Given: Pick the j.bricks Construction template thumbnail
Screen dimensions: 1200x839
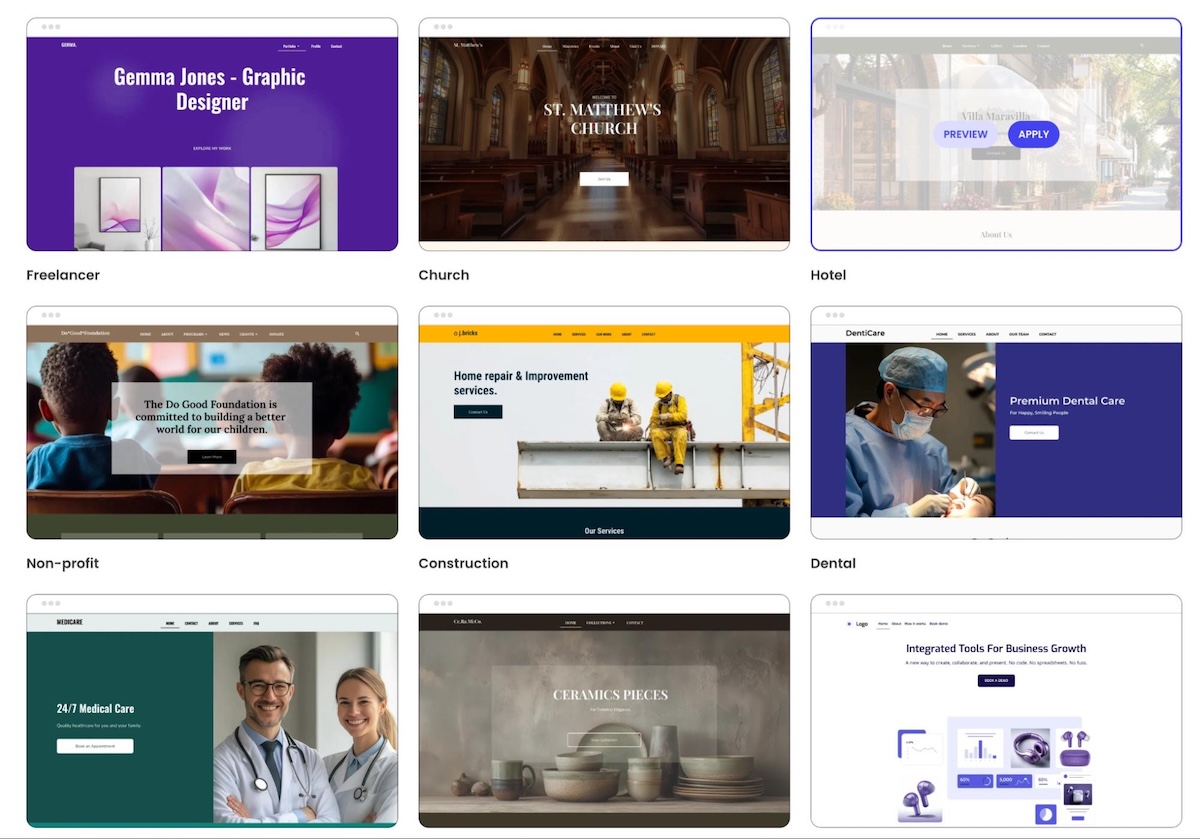Looking at the screenshot, I should click(x=604, y=422).
